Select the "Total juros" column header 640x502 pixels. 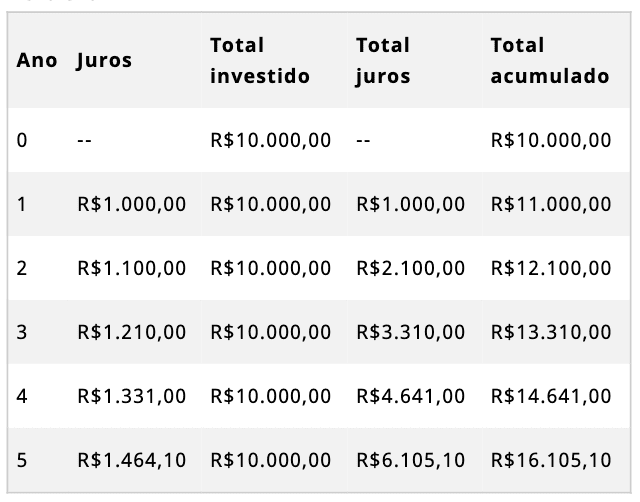click(383, 60)
